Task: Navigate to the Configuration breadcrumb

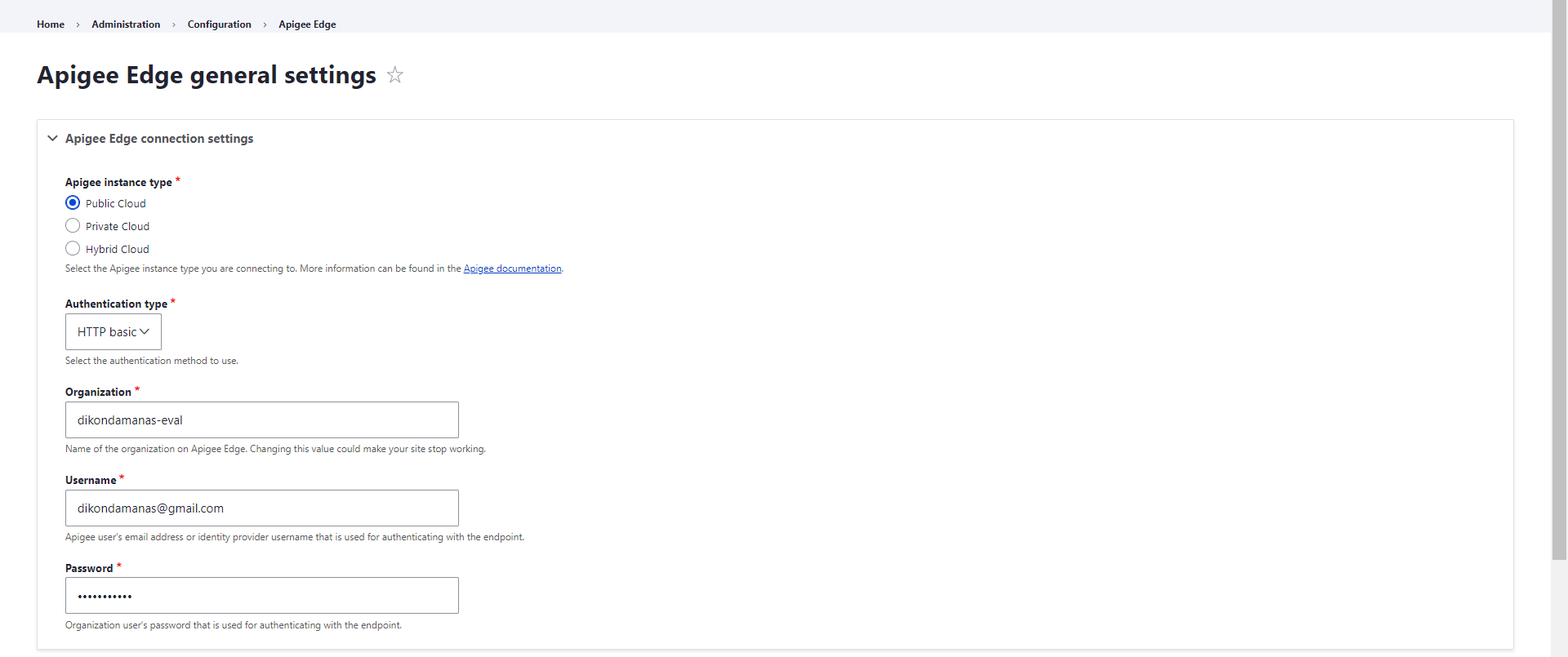Action: click(219, 24)
